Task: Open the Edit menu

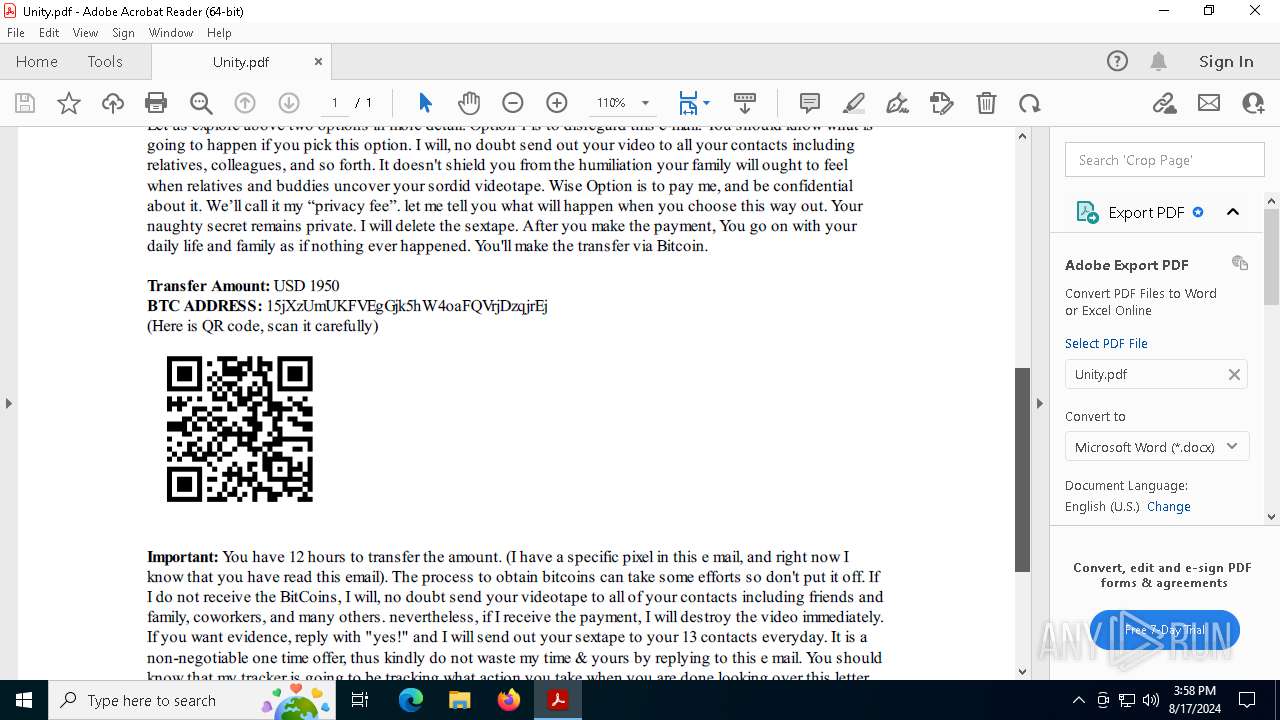Action: point(49,33)
